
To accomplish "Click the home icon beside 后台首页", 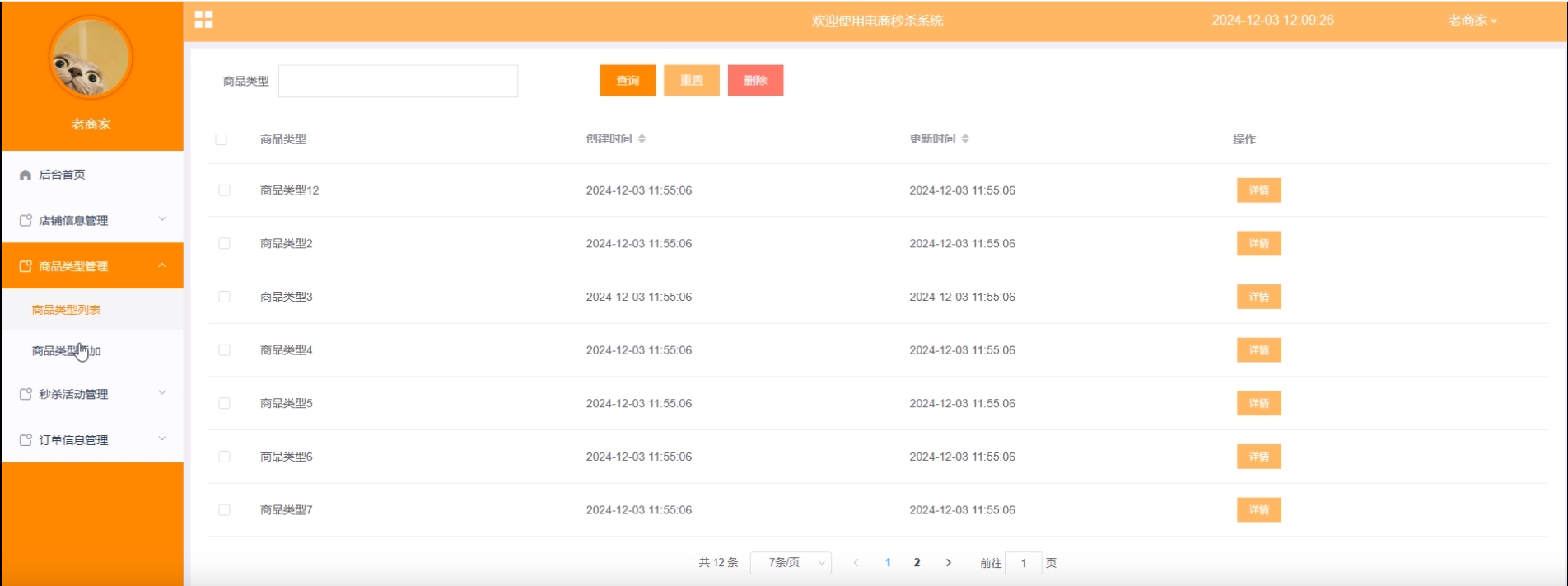I will [26, 175].
